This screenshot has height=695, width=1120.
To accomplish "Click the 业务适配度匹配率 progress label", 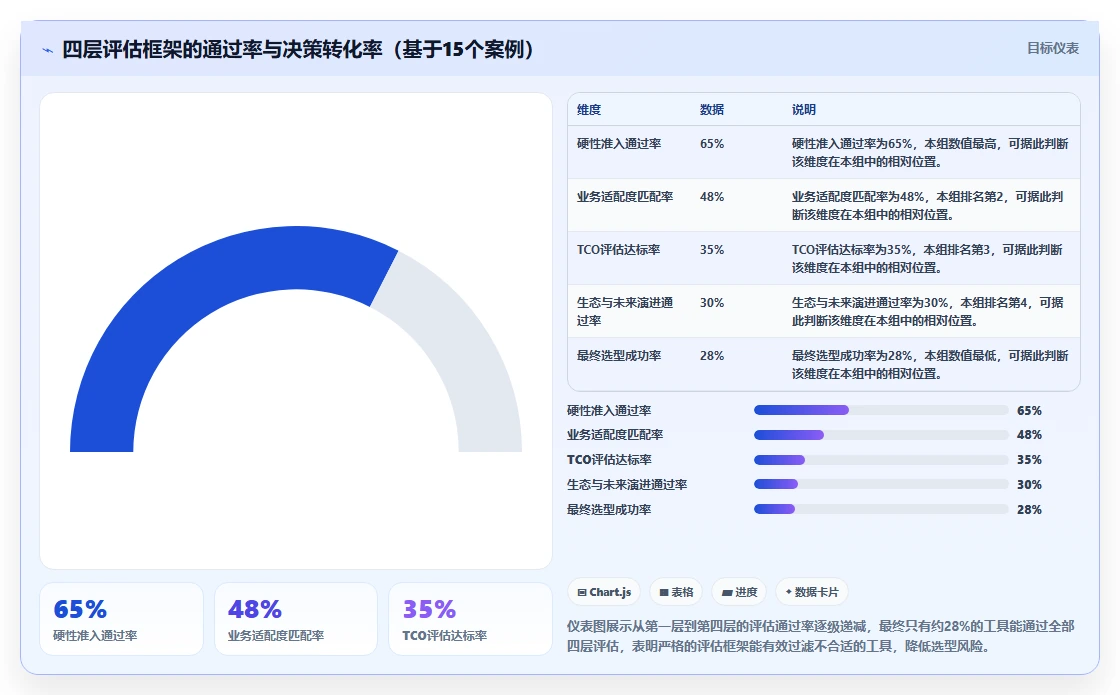I will 615,434.
